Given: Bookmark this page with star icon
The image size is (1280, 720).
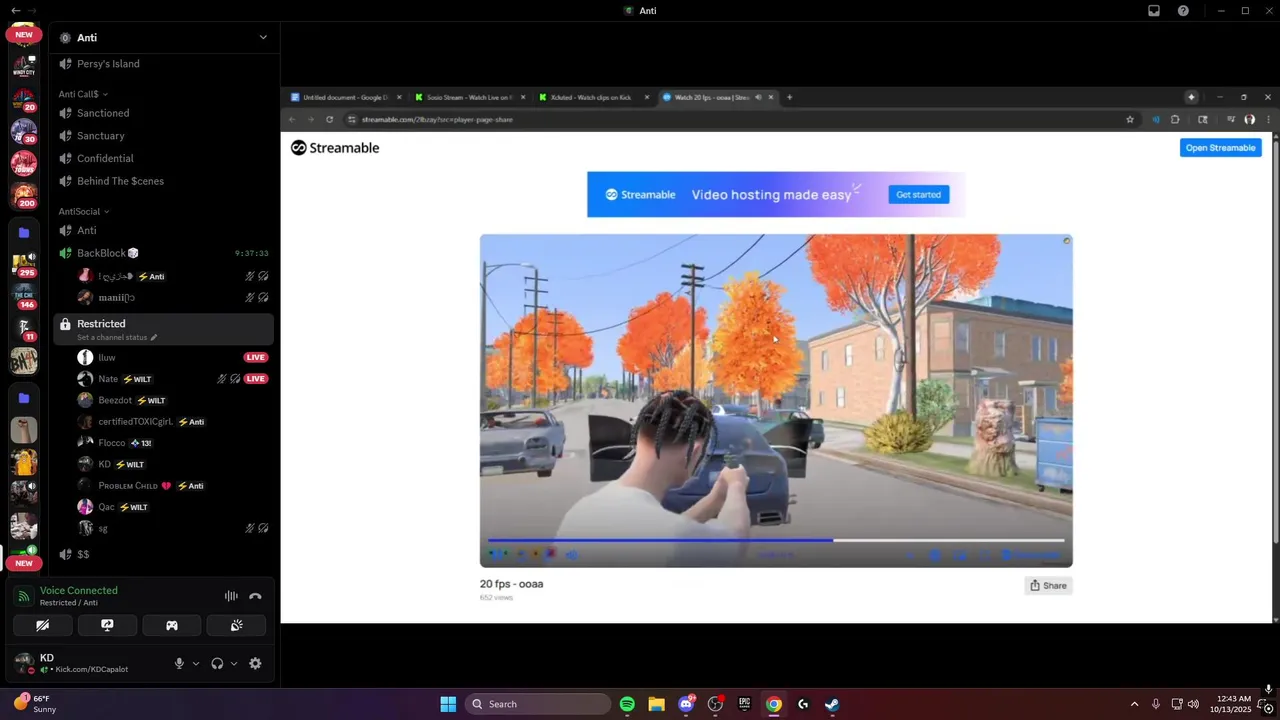Looking at the screenshot, I should click(1130, 119).
